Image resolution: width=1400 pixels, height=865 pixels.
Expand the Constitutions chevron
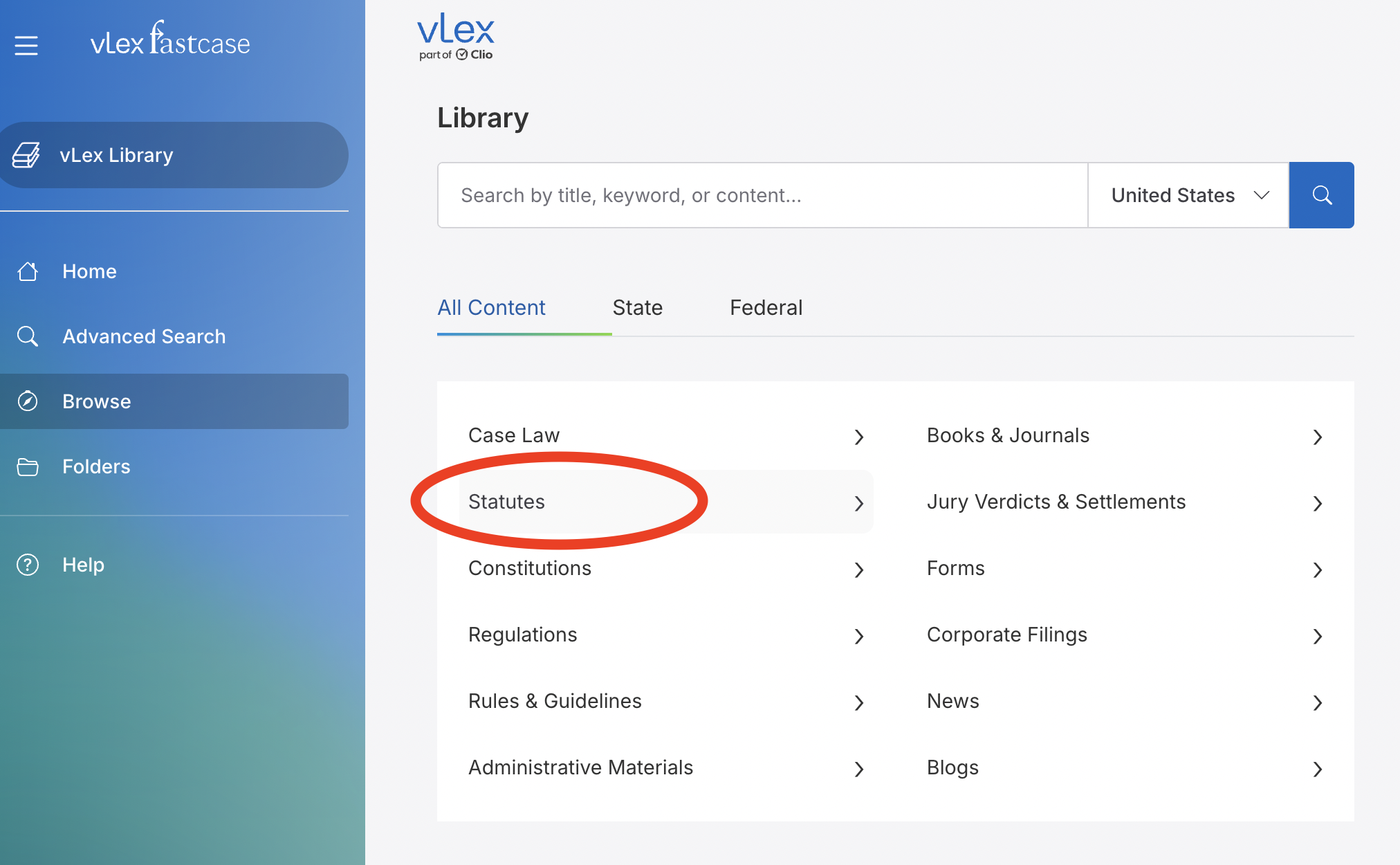[859, 570]
